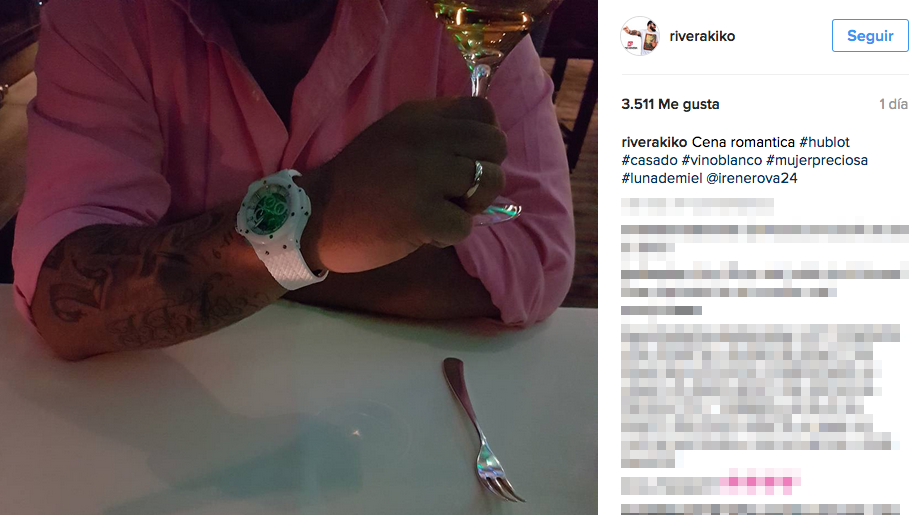Click the wedding ring on the finger
This screenshot has height=515, width=922.
point(475,179)
